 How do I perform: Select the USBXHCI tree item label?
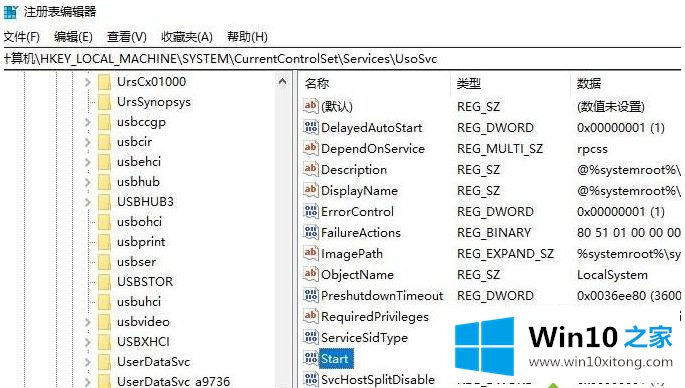(x=143, y=342)
